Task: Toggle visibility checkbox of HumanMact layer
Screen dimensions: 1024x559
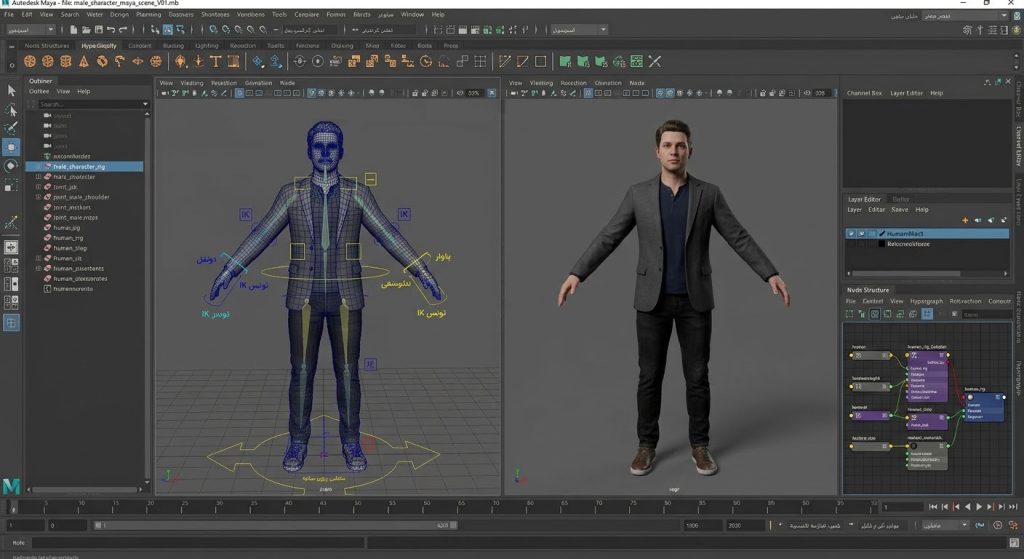Action: point(851,233)
